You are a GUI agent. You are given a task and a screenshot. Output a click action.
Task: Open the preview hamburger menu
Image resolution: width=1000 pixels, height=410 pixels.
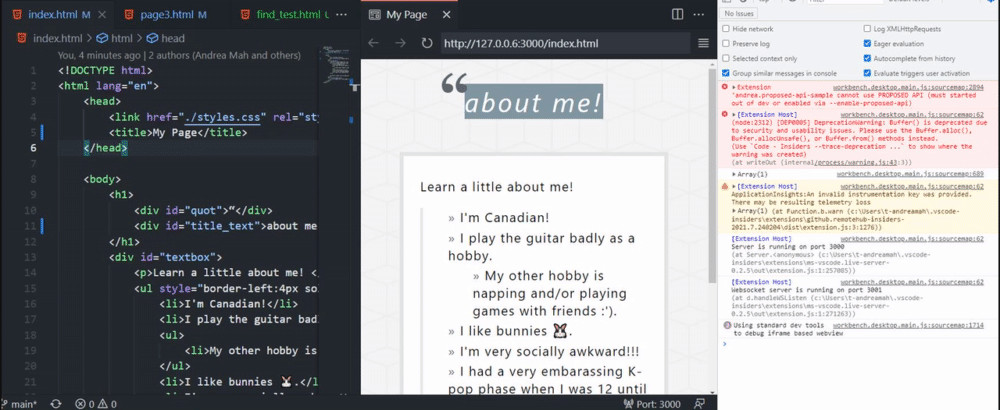[x=703, y=43]
